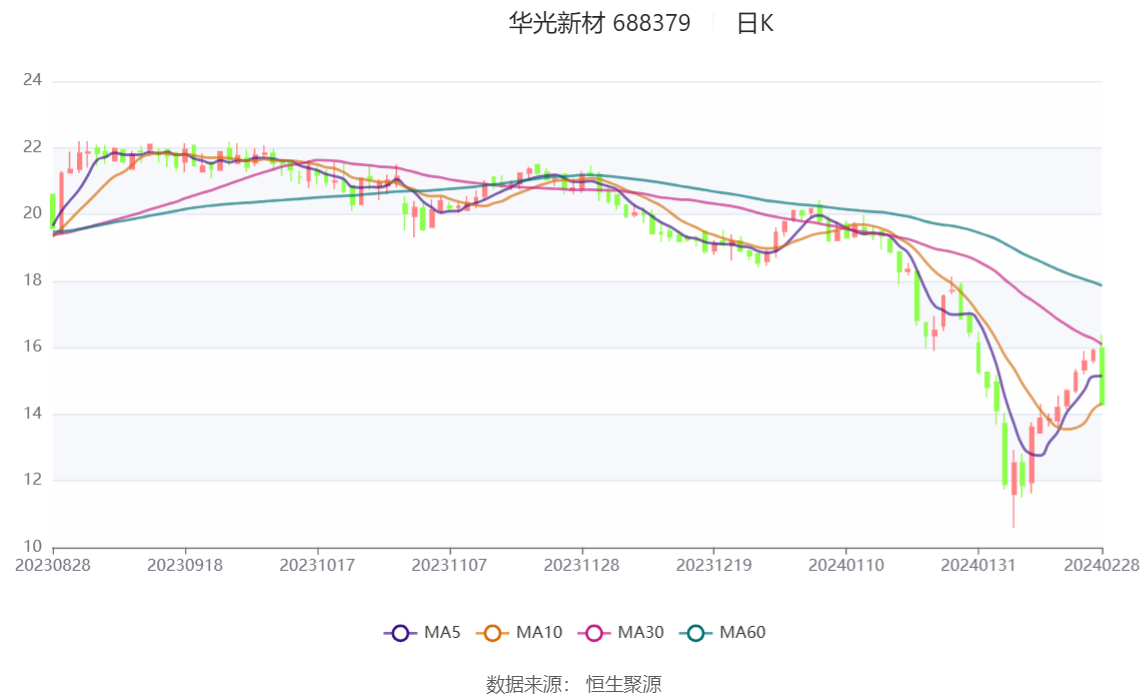This screenshot has width=1148, height=699.
Task: Hide the MA60 line via its label
Action: click(742, 632)
